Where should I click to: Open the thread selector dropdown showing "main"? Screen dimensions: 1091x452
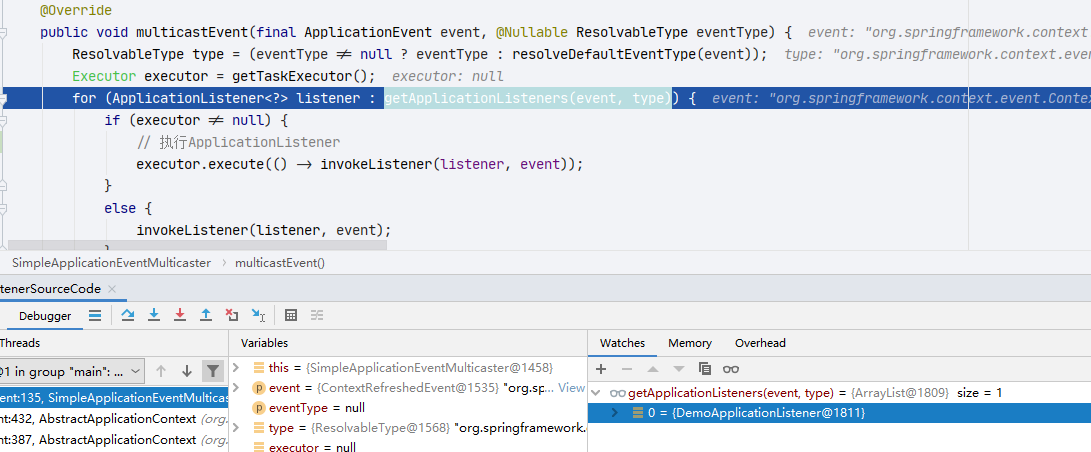coord(72,371)
